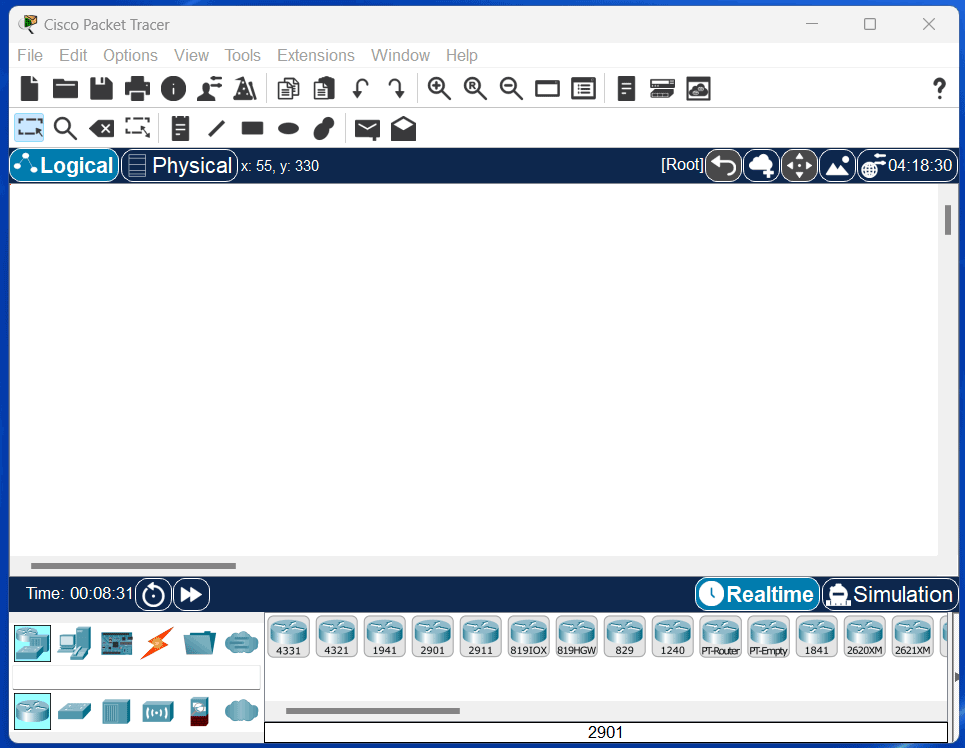Click the help question mark icon

(x=939, y=89)
